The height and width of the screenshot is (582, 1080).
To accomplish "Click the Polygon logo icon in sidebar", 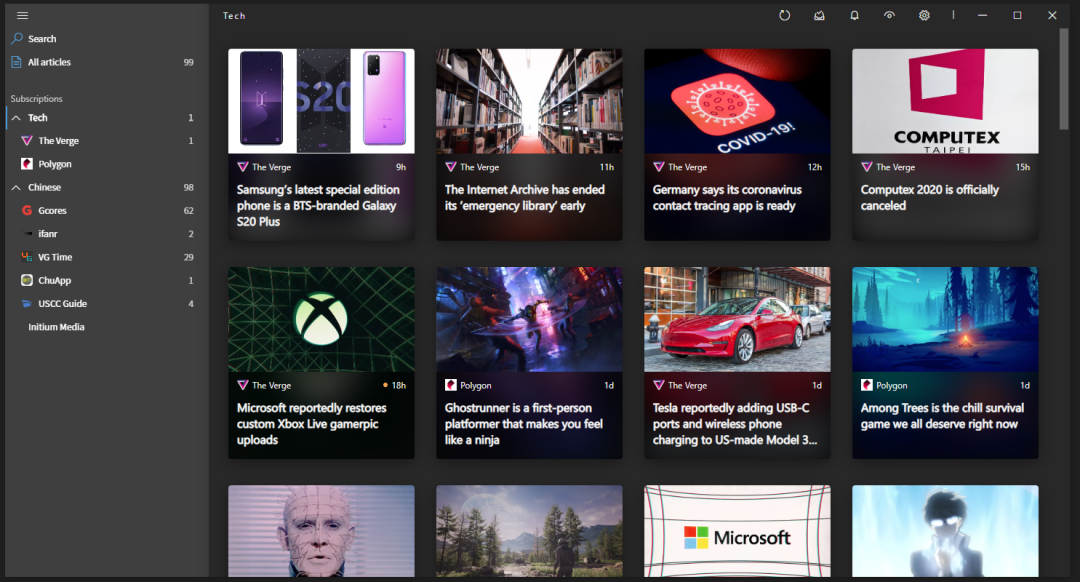I will 27,164.
